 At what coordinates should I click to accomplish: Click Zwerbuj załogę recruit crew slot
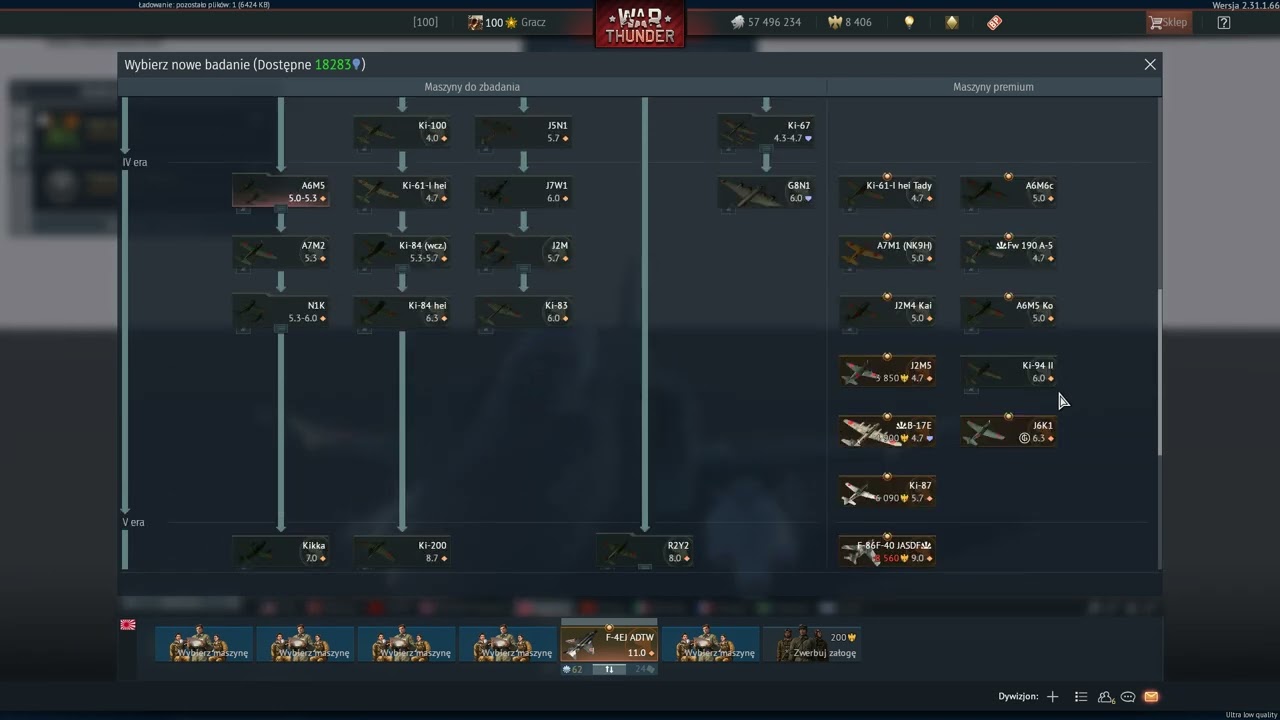[813, 644]
